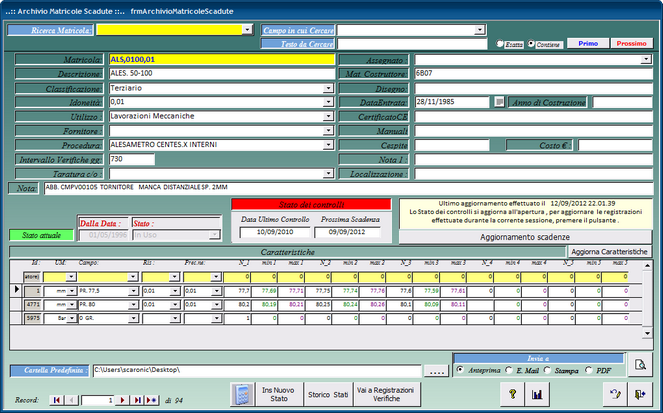Open the Assegnato dropdown arrow

tap(646, 60)
